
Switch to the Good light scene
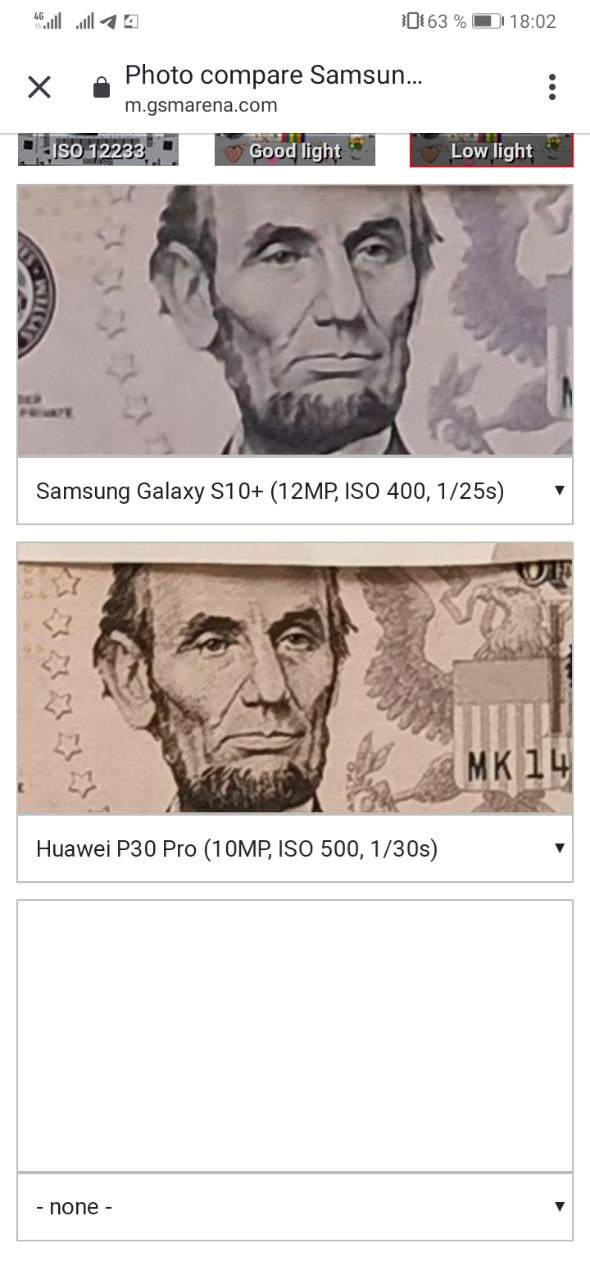(x=295, y=150)
